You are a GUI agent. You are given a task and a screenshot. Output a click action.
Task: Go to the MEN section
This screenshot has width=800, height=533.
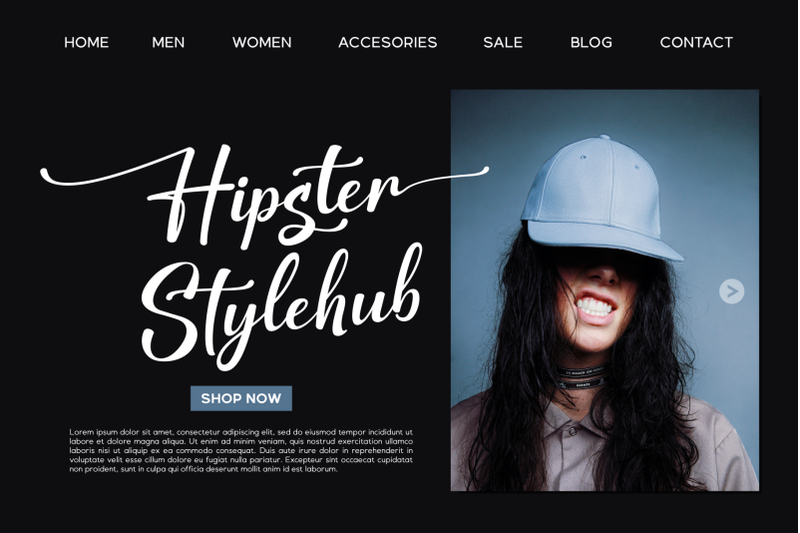click(168, 42)
